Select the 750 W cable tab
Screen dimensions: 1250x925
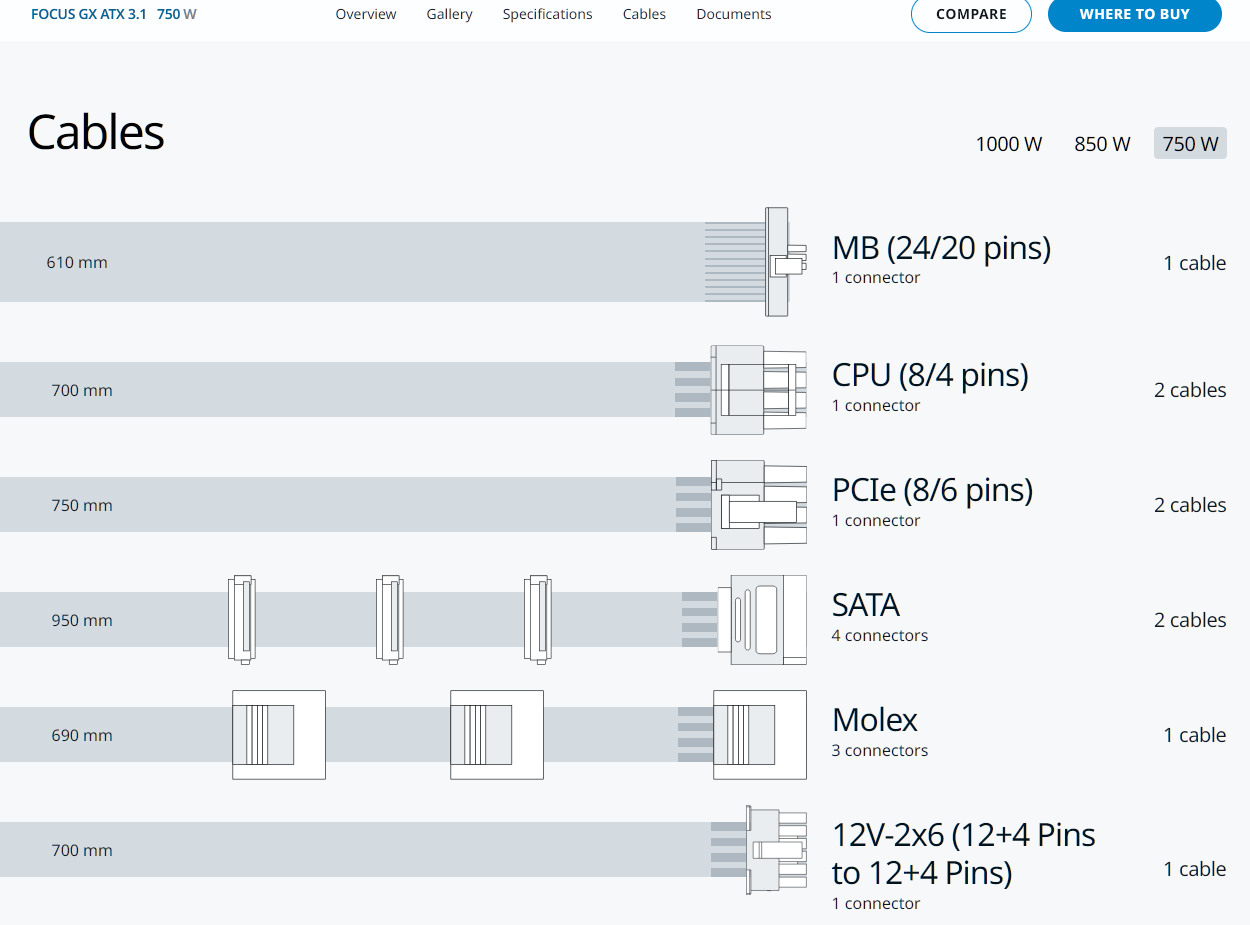pyautogui.click(x=1190, y=144)
